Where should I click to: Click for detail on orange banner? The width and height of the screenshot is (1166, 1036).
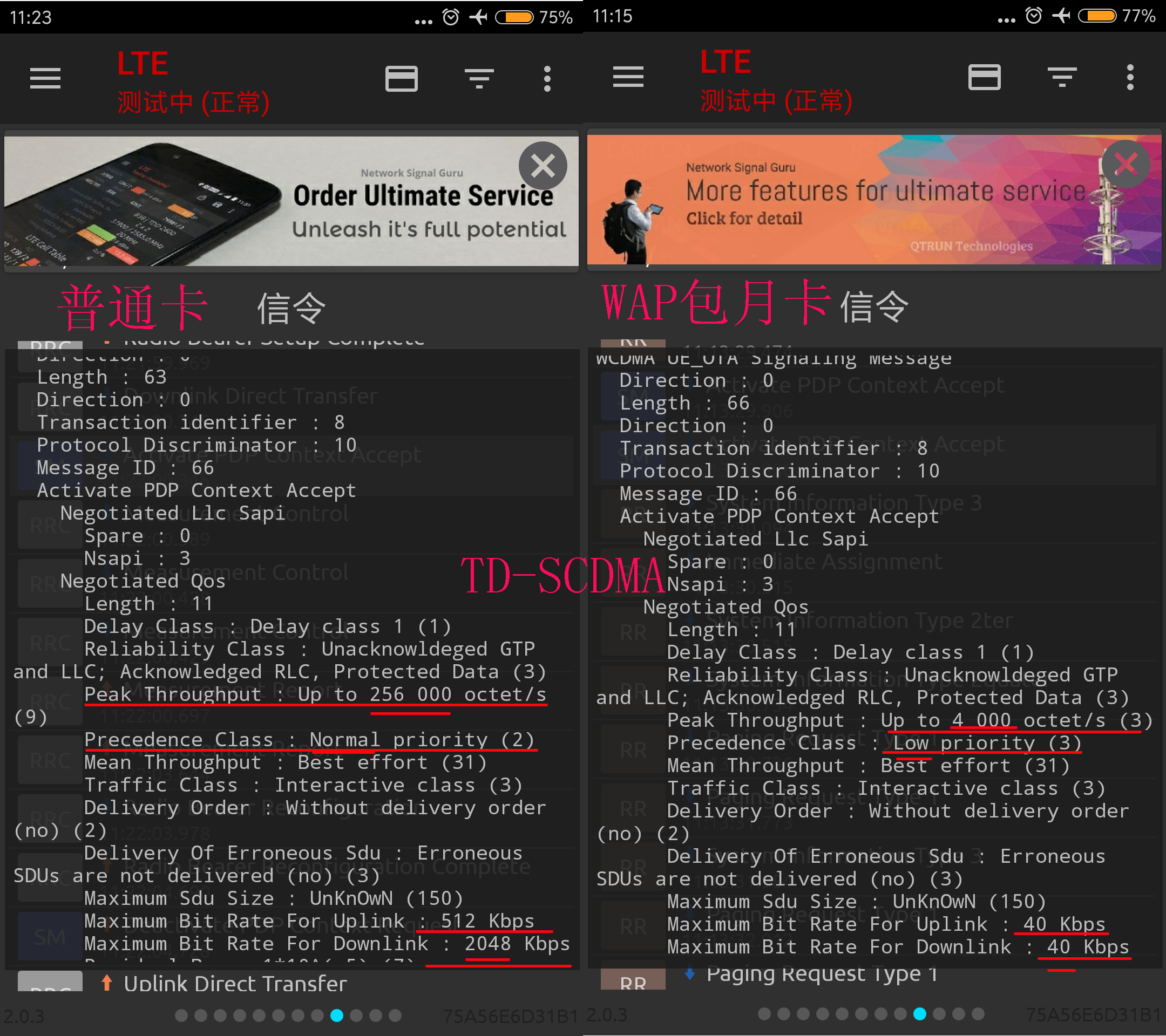[744, 219]
